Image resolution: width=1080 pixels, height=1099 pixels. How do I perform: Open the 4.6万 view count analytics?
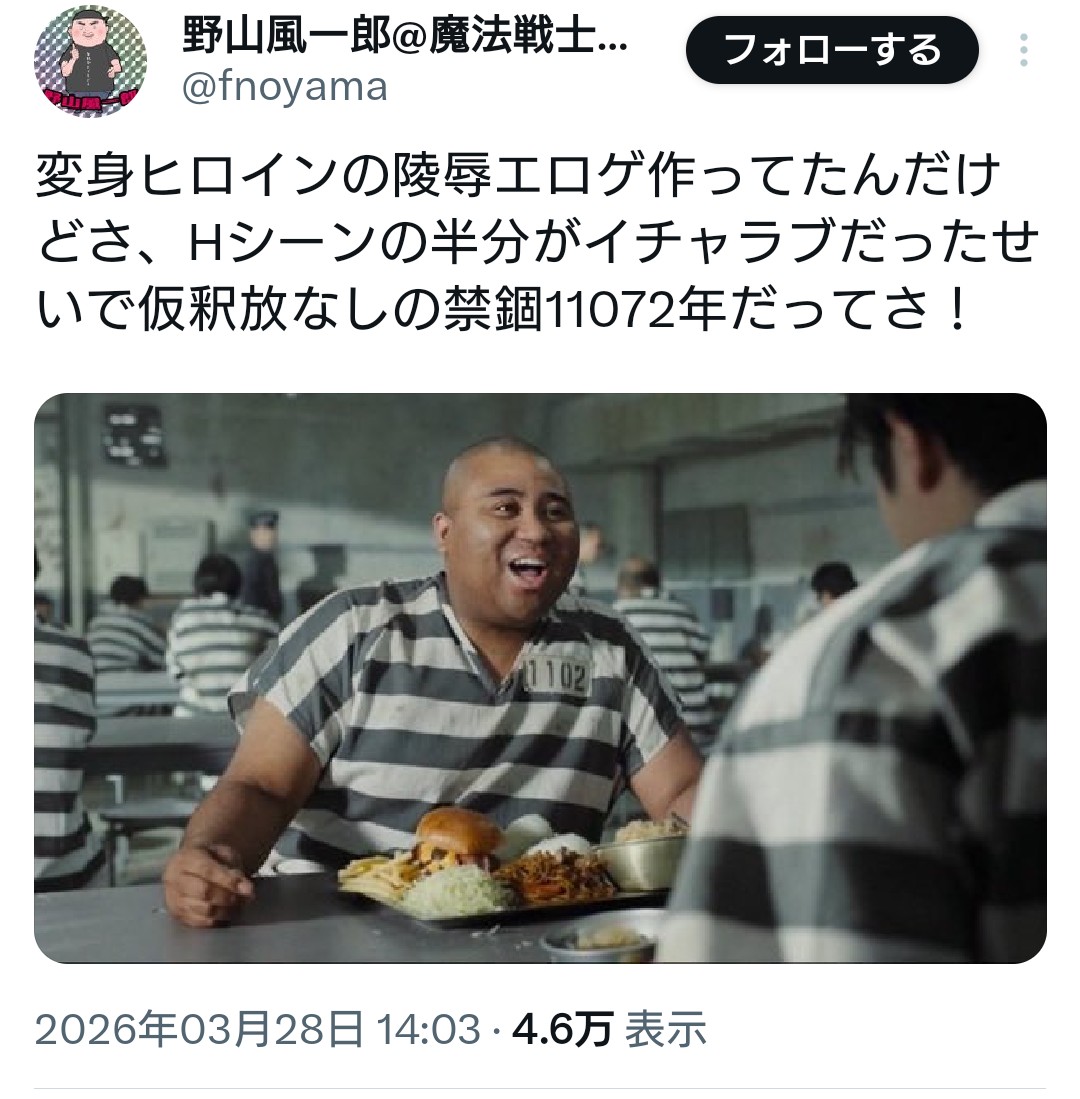pos(563,1030)
